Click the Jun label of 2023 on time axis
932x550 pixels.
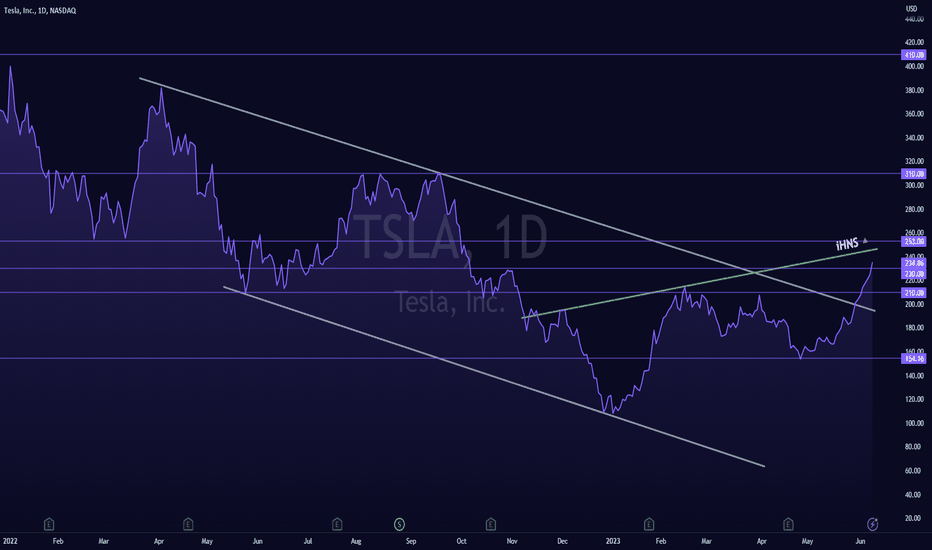860,541
